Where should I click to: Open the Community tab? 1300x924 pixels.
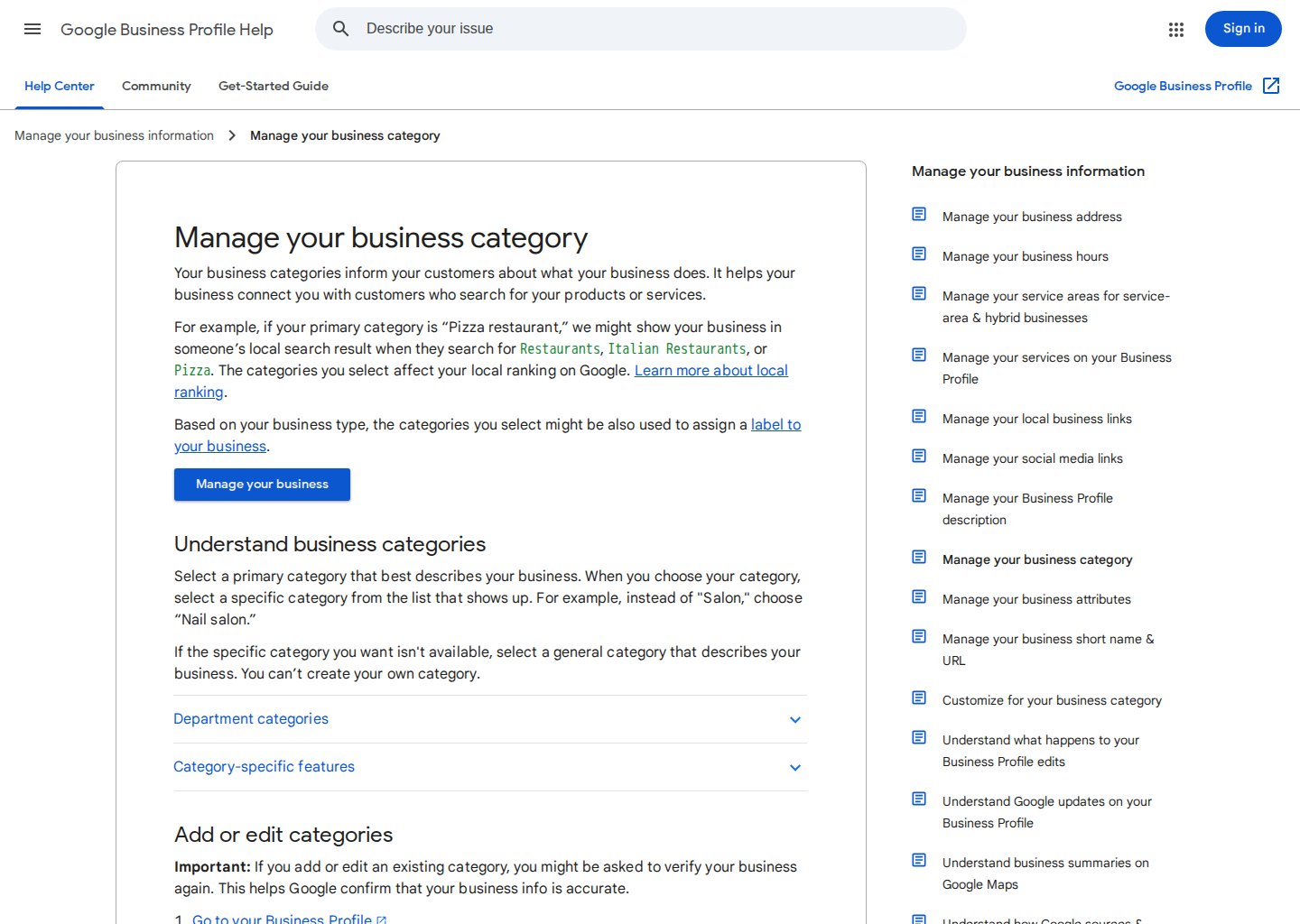(x=156, y=86)
